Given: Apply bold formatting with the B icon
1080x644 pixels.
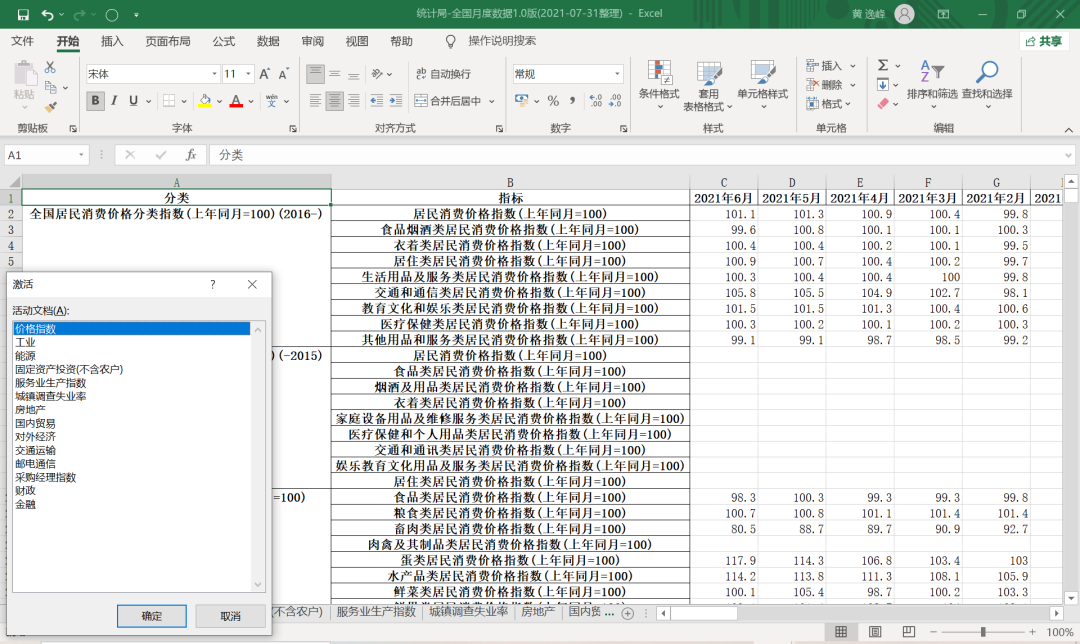Looking at the screenshot, I should tap(94, 101).
